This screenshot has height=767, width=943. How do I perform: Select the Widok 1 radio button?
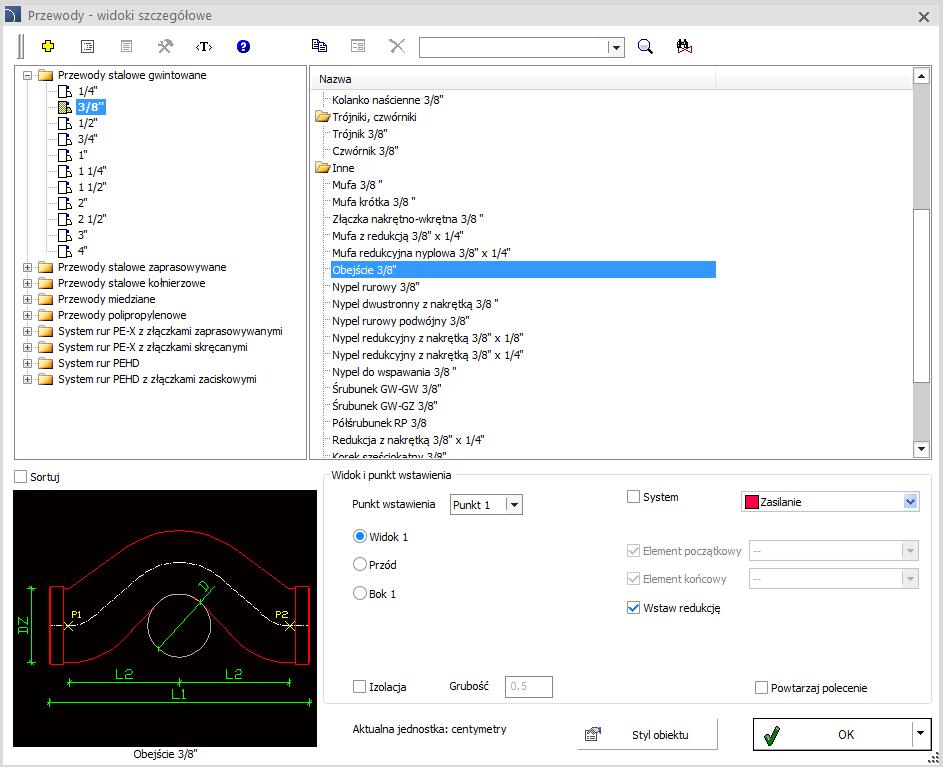(360, 536)
